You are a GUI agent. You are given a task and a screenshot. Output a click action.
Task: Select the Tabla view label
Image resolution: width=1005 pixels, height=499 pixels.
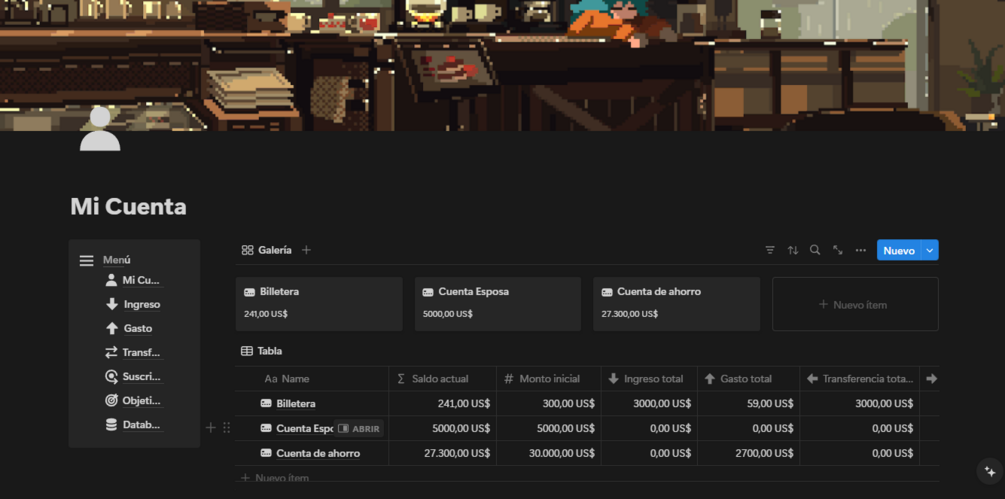262,351
